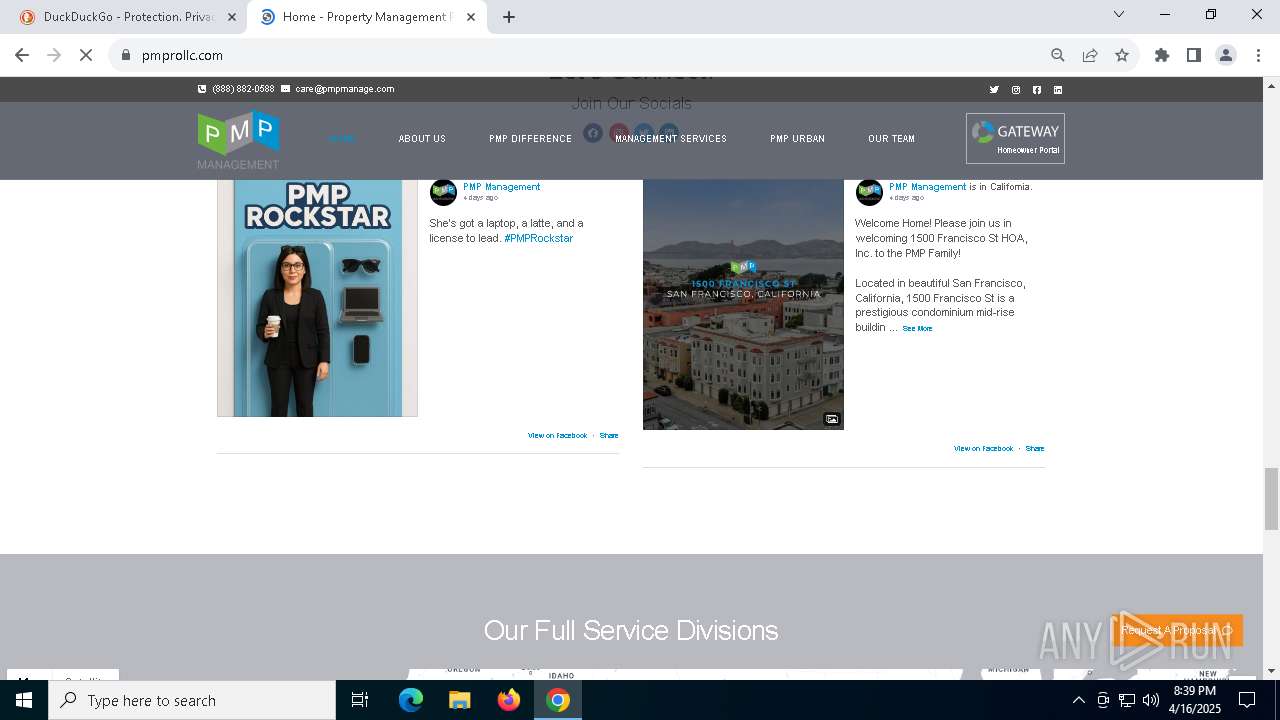This screenshot has width=1280, height=720.
Task: Open the volume control in system tray
Action: [x=1151, y=700]
